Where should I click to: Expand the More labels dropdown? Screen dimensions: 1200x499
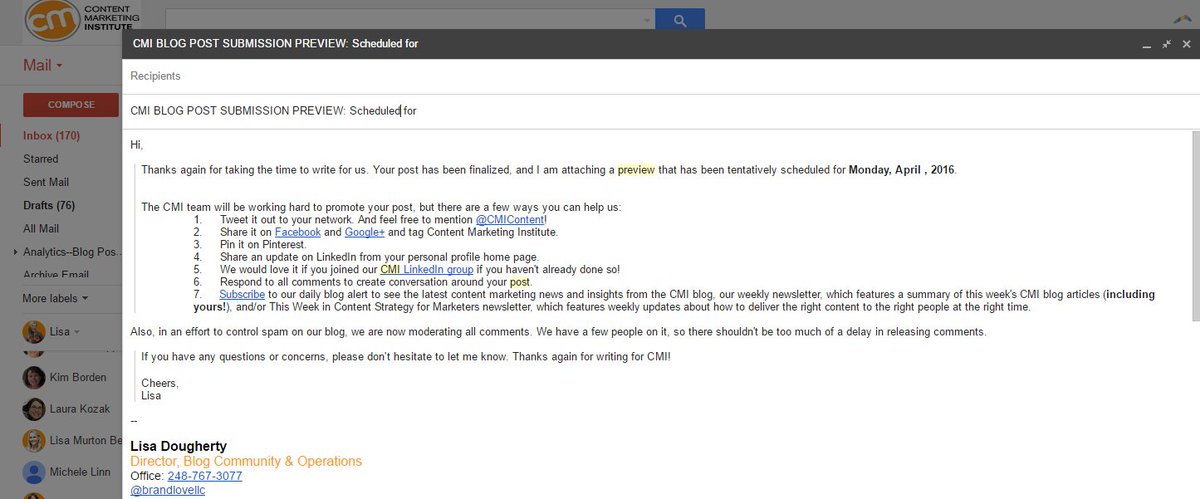click(x=55, y=298)
